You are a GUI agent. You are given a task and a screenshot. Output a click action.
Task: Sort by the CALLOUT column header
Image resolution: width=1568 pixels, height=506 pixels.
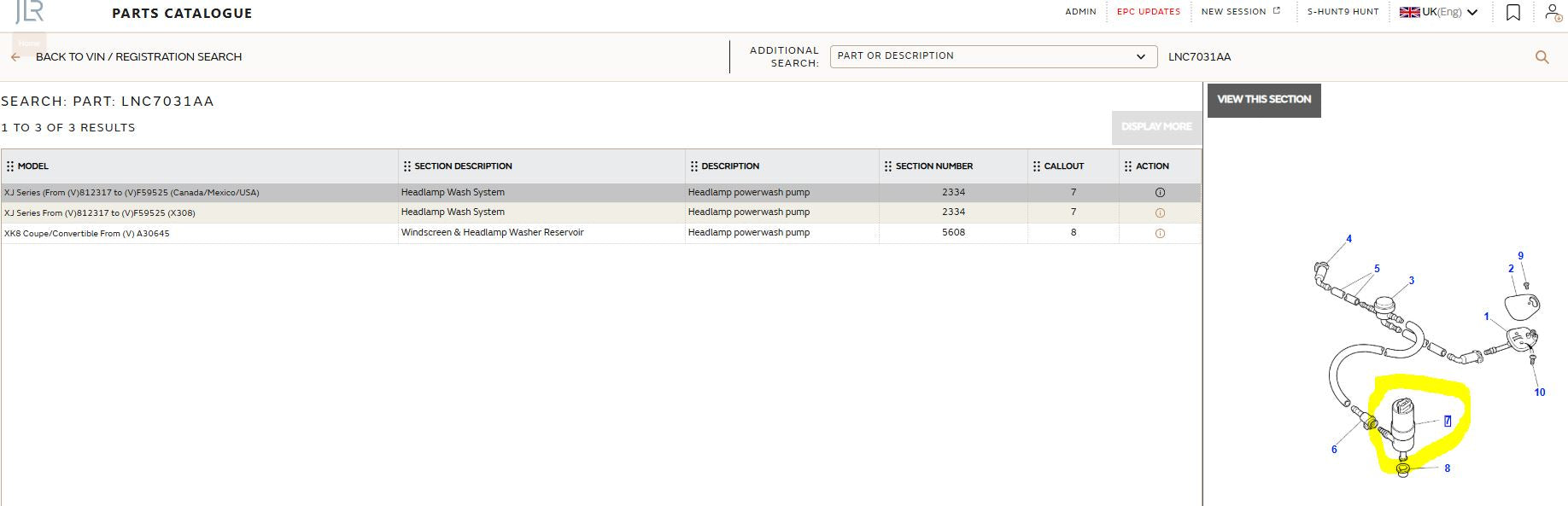[x=1064, y=166]
